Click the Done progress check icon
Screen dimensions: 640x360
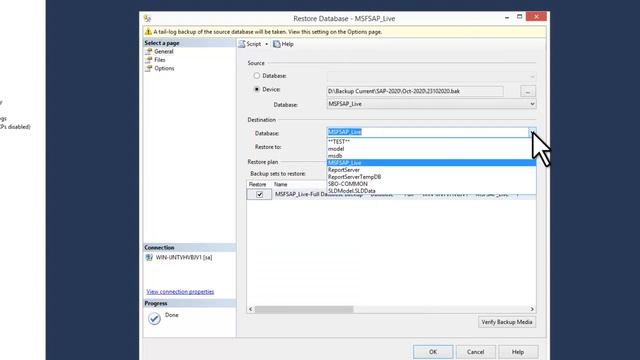[154, 318]
